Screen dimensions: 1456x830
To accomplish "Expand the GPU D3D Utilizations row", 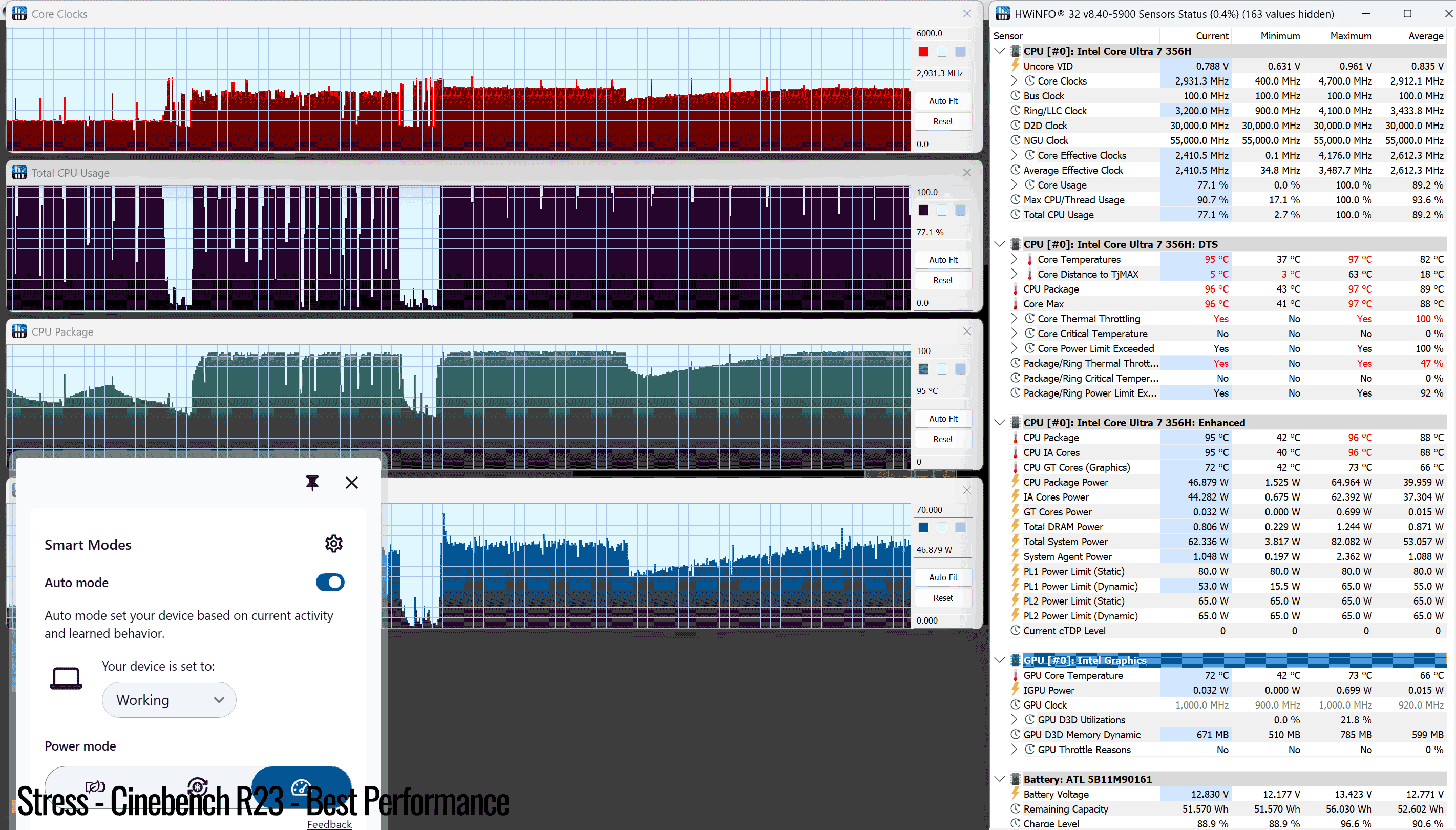I will [1014, 720].
